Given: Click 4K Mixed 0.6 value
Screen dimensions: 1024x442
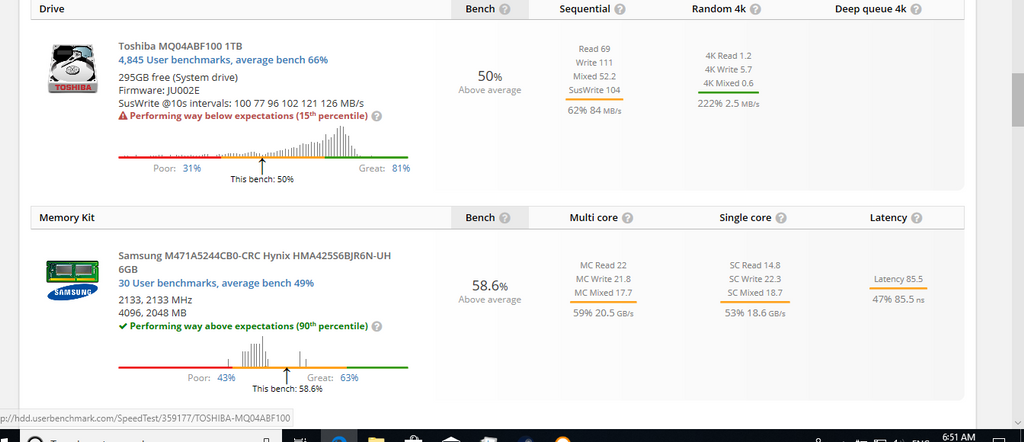Looking at the screenshot, I should [x=728, y=84].
